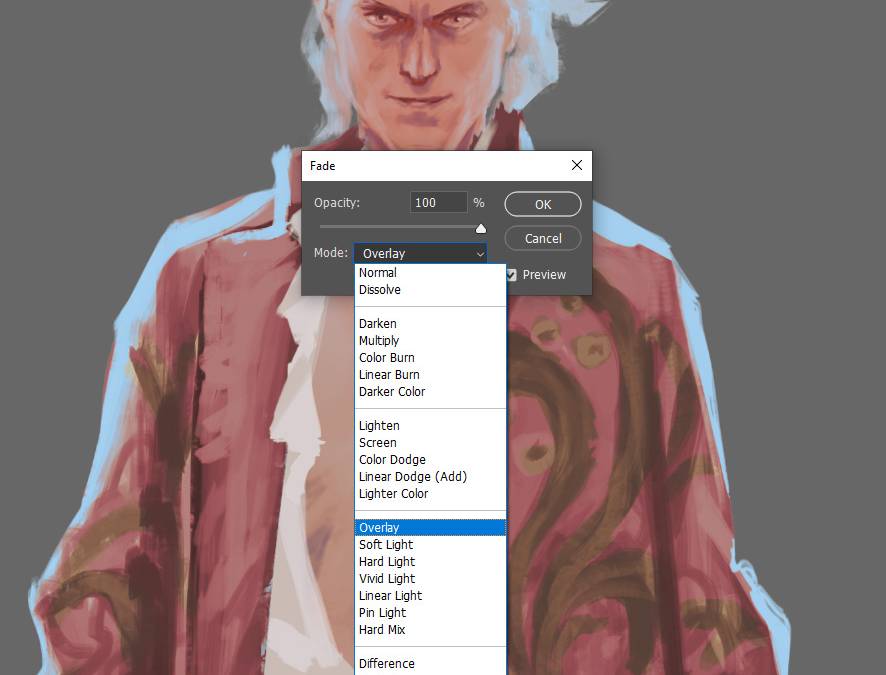Choose Normal blend mode
This screenshot has height=675, width=886.
point(430,272)
